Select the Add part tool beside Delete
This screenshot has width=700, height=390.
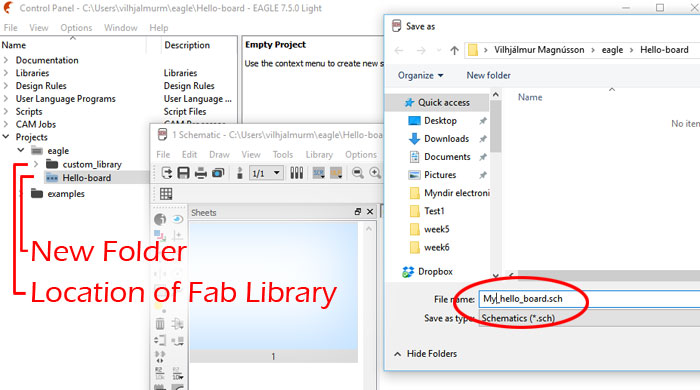[178, 323]
